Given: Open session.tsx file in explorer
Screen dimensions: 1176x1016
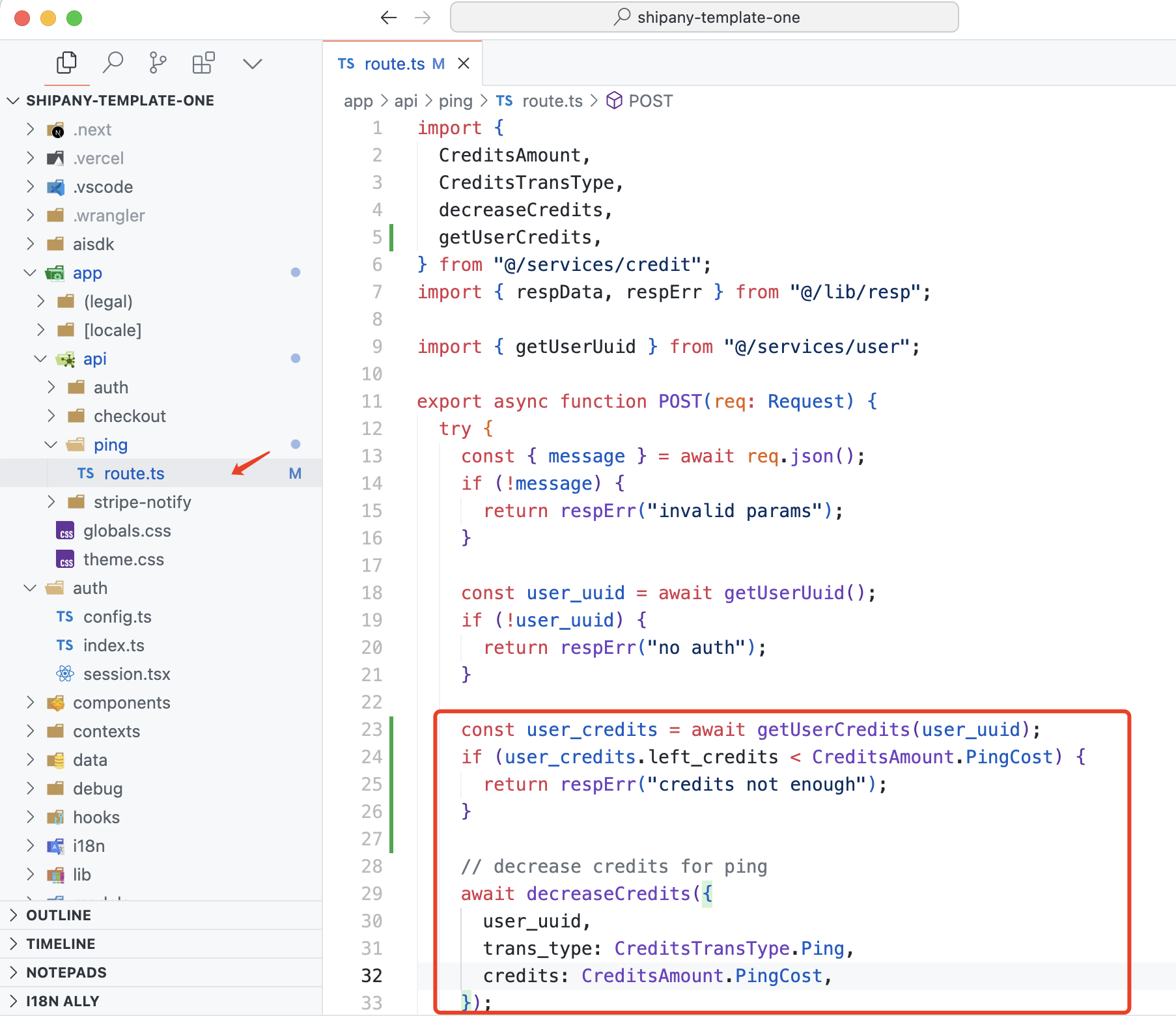Looking at the screenshot, I should click(126, 674).
